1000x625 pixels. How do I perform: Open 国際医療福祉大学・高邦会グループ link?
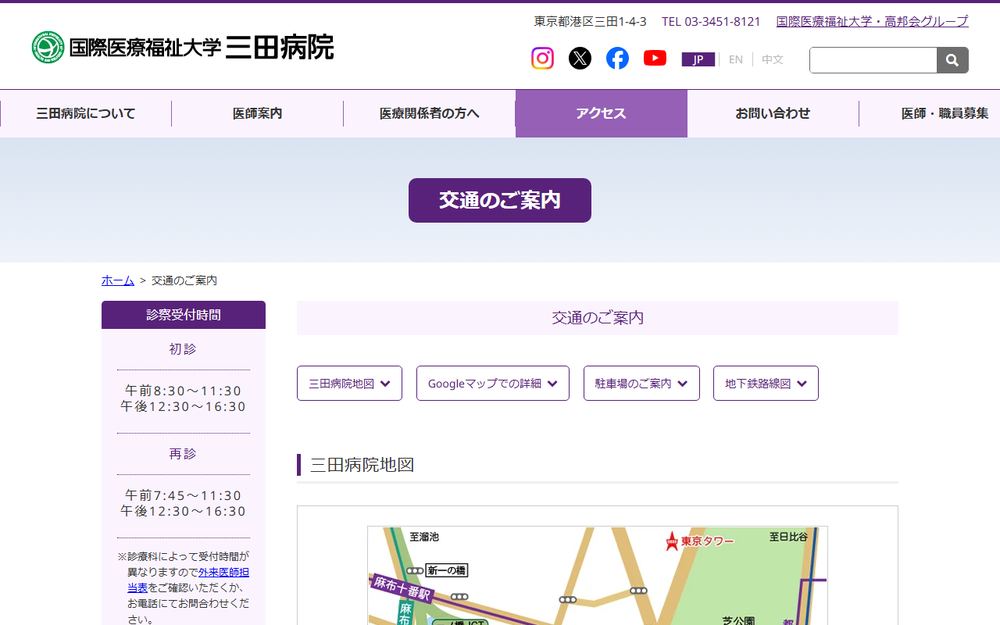[x=872, y=21]
